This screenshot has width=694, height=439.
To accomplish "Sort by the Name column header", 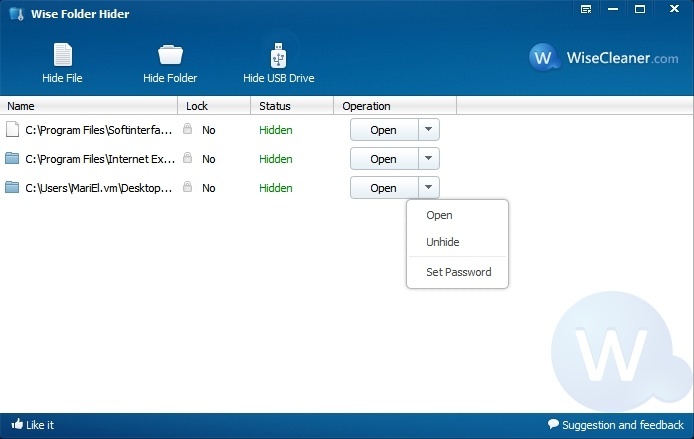I will click(x=89, y=106).
